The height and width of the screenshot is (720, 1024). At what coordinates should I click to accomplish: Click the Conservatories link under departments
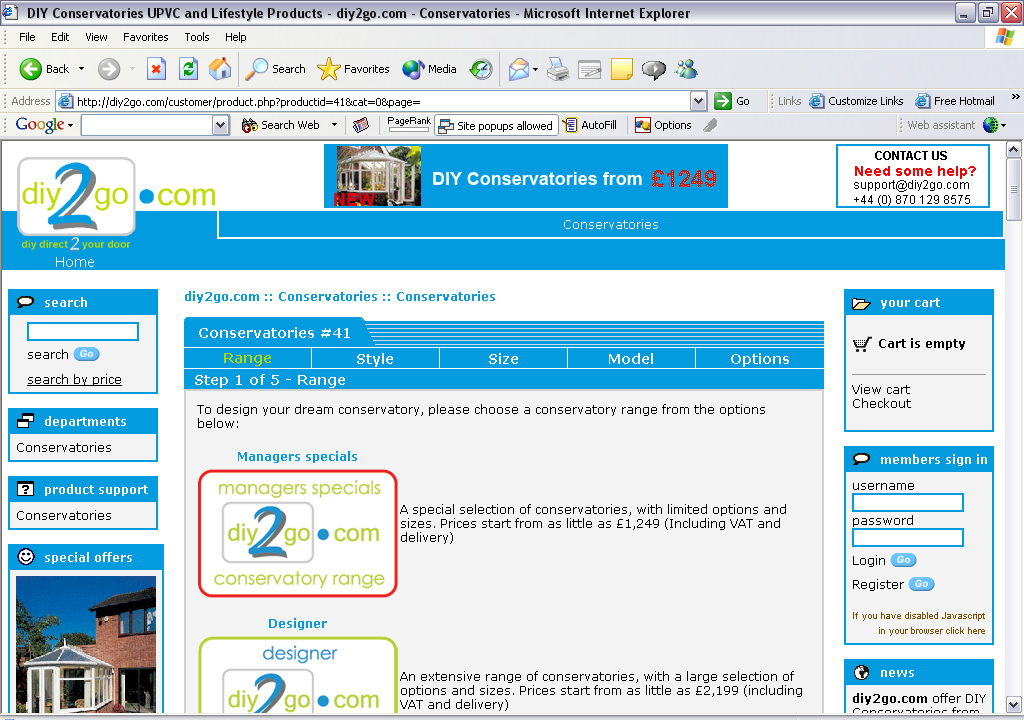click(64, 448)
